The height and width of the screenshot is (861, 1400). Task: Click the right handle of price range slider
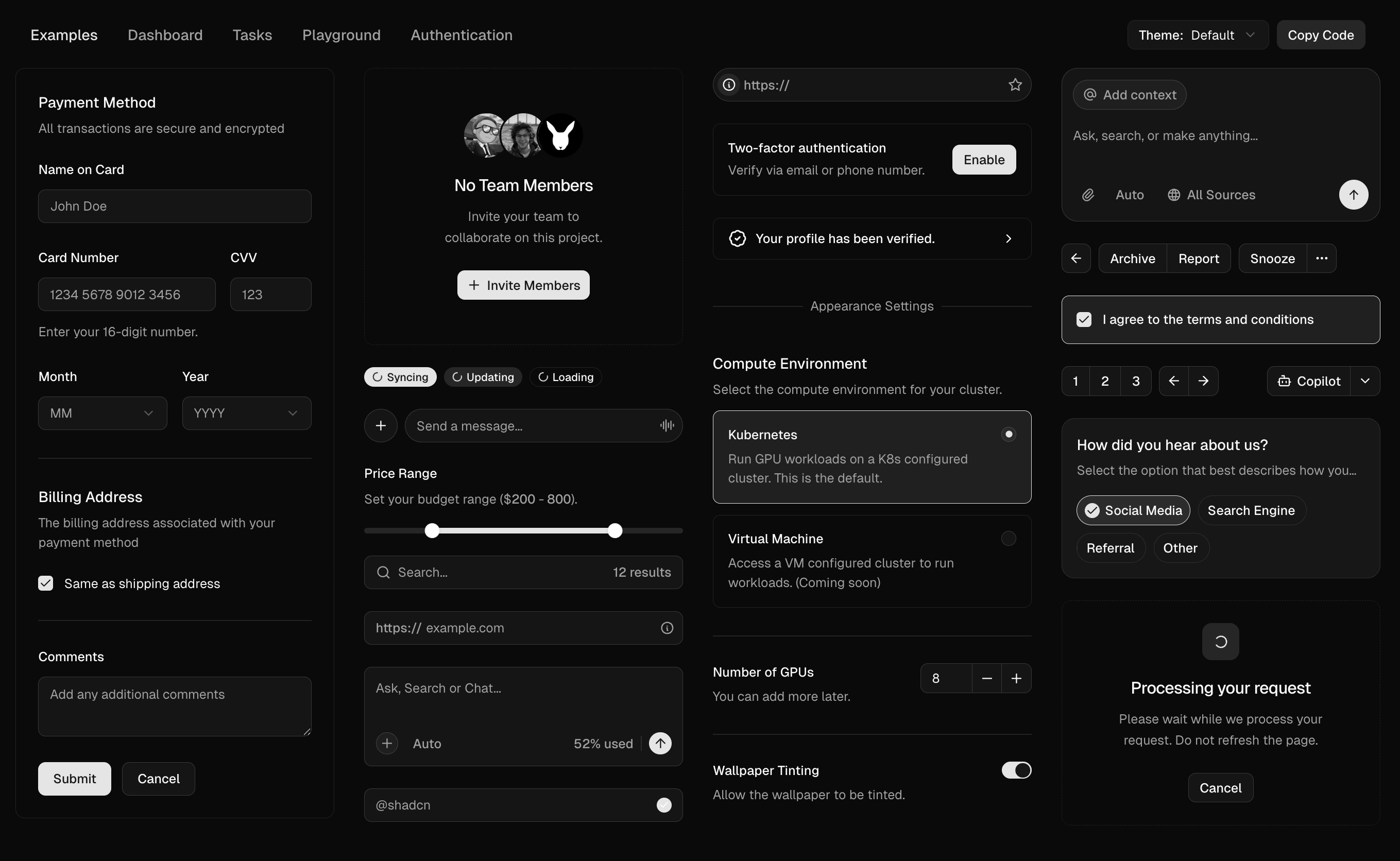pyautogui.click(x=614, y=531)
